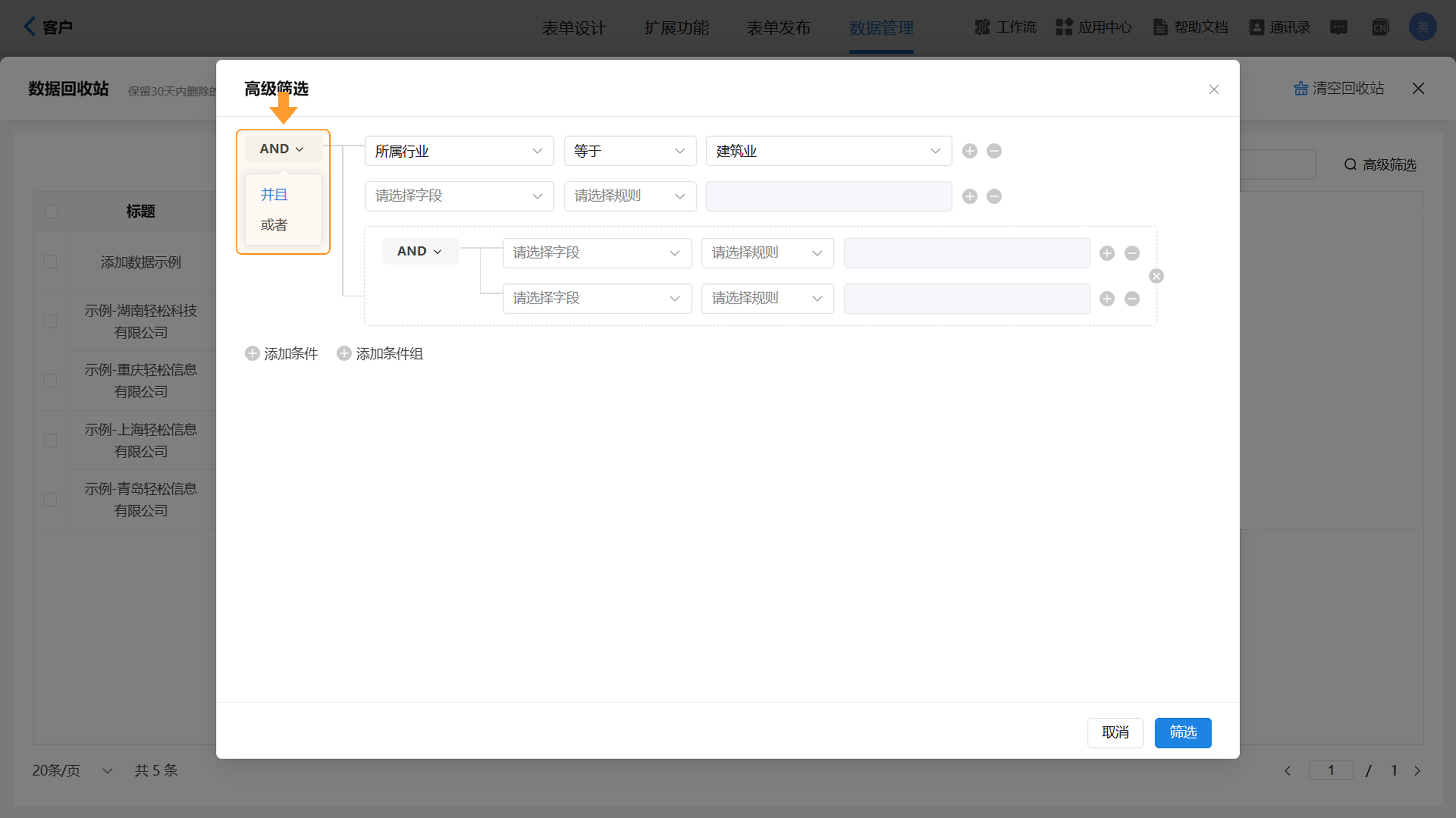Check the 示例-上海轻松信息有限公司 row checkbox
This screenshot has width=1456, height=818.
(51, 440)
